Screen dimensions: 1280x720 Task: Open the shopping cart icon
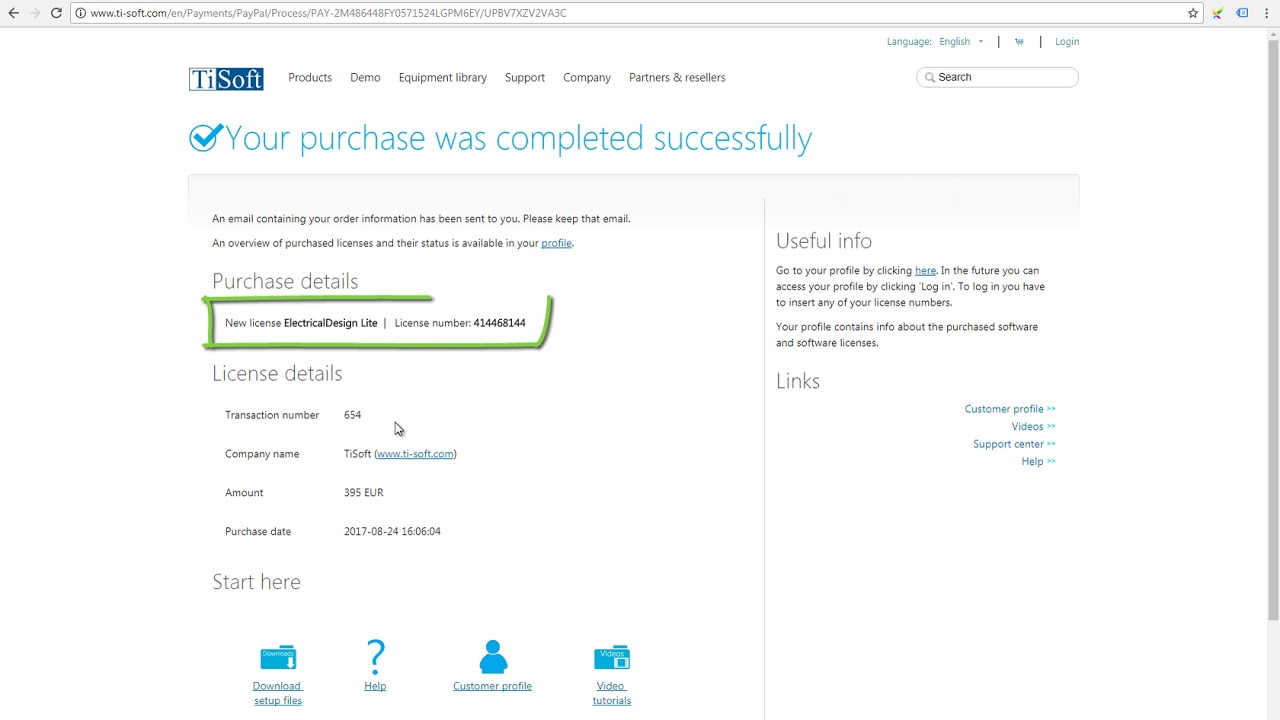1019,41
